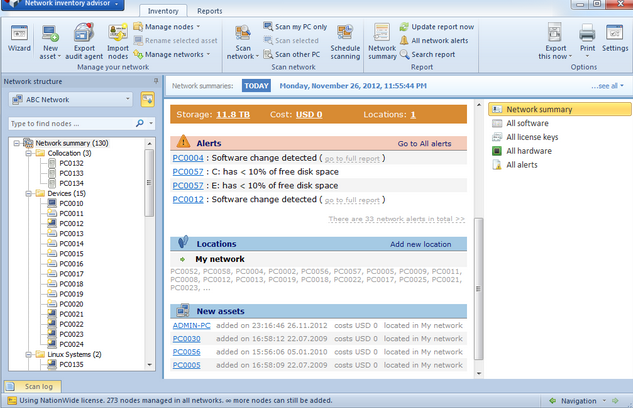Select Scan my PC only
The image size is (633, 408).
coord(295,27)
